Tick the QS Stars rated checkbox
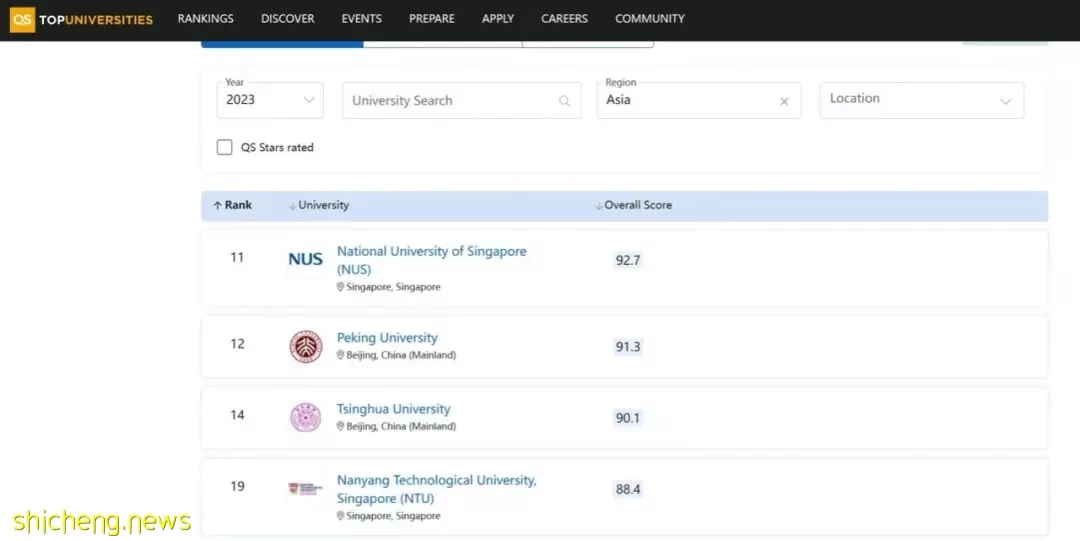 pyautogui.click(x=225, y=147)
